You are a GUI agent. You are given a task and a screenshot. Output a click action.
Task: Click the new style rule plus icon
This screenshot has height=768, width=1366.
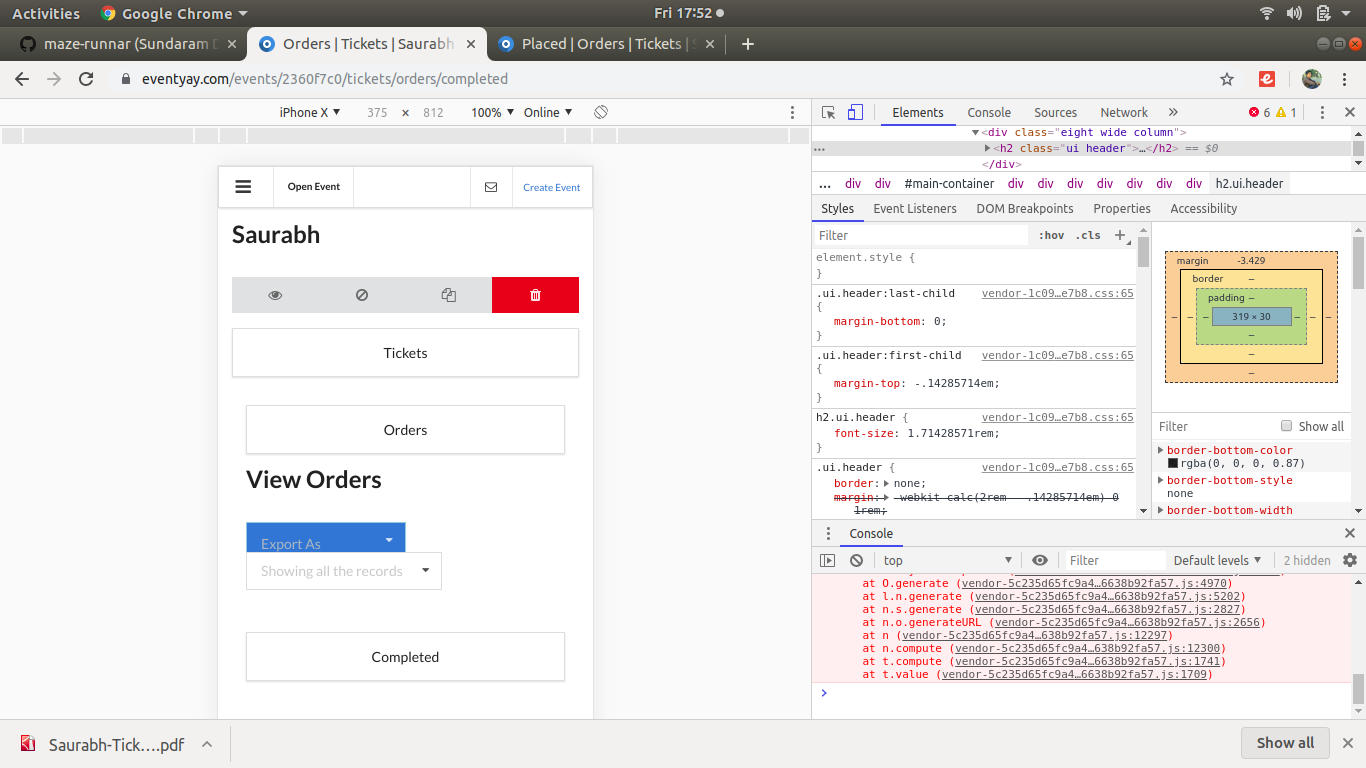[x=1120, y=235]
